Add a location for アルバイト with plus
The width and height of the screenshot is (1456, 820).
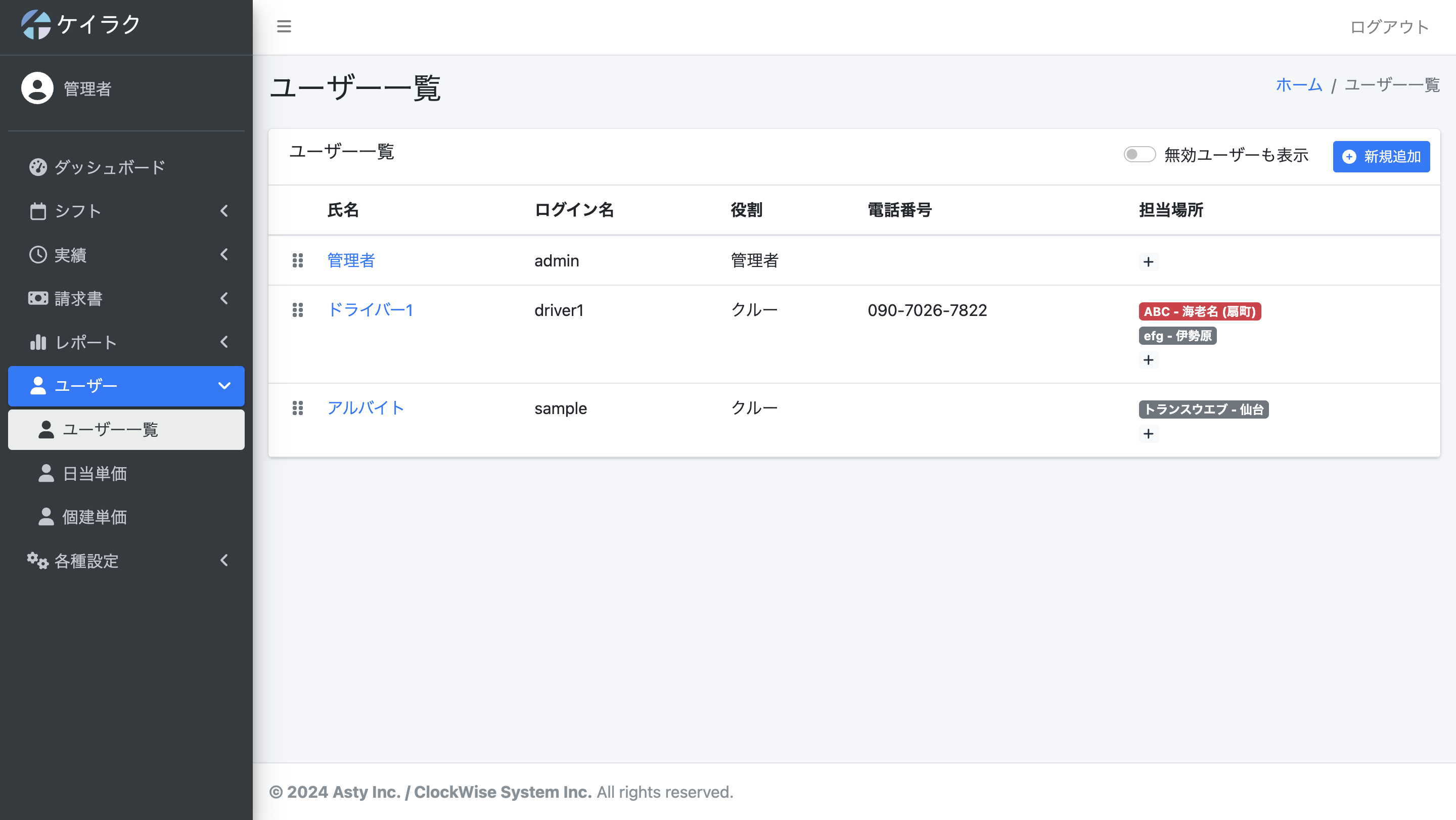coord(1148,433)
